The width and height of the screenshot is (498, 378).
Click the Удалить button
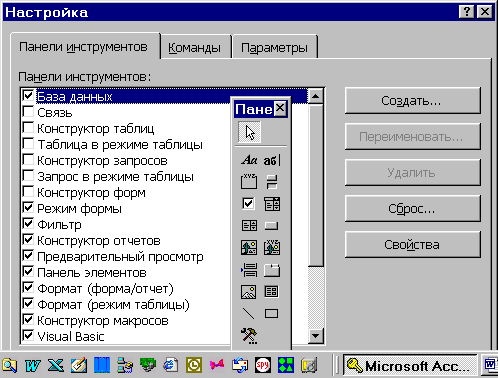[x=413, y=173]
